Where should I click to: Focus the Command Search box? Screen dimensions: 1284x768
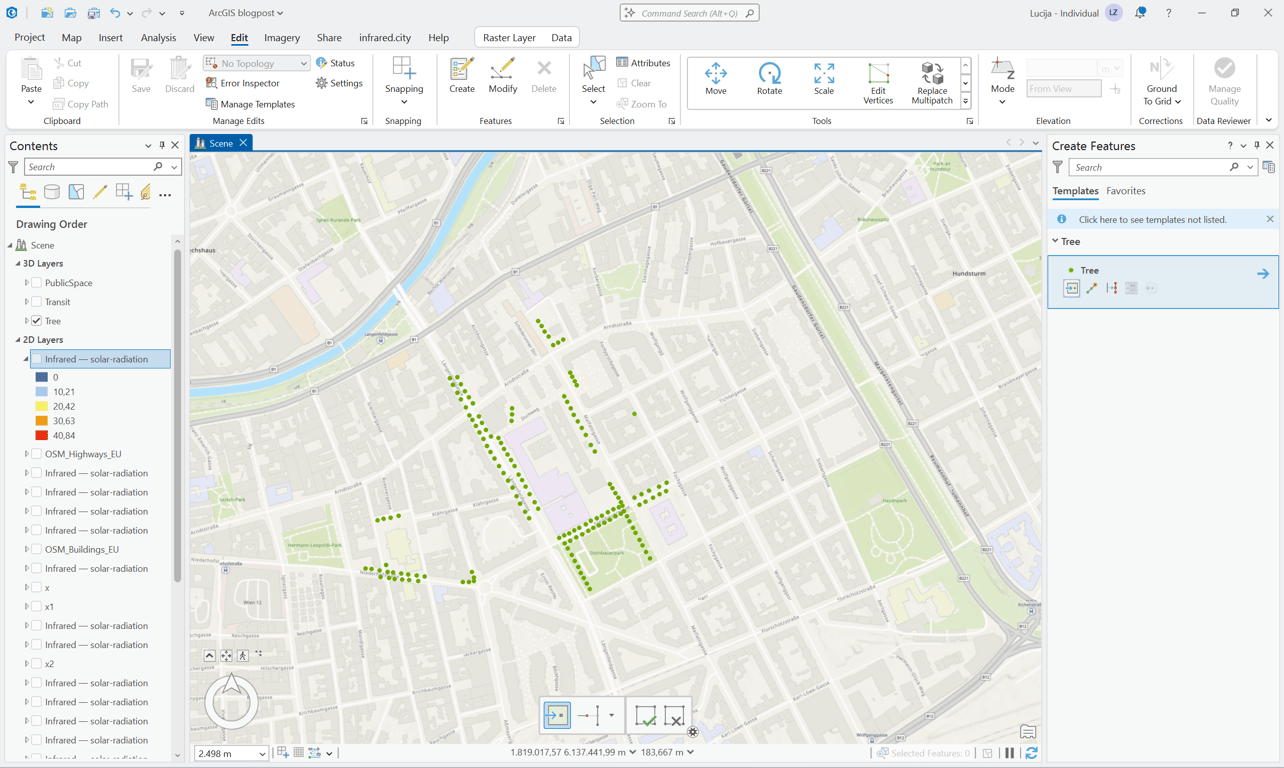pos(689,13)
